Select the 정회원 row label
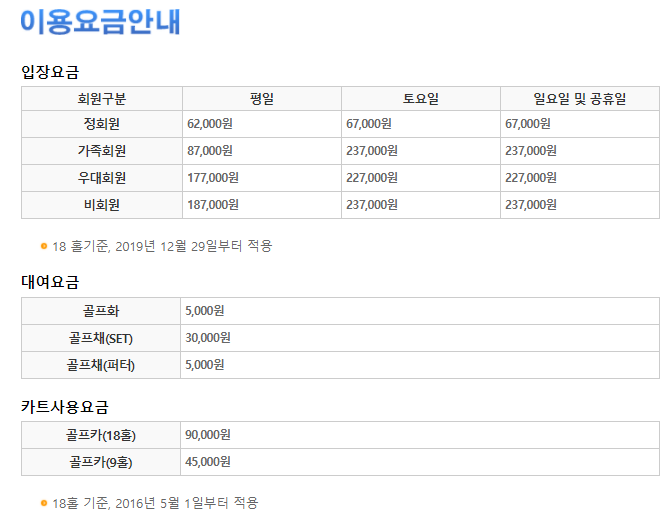This screenshot has width=672, height=531. click(x=102, y=124)
